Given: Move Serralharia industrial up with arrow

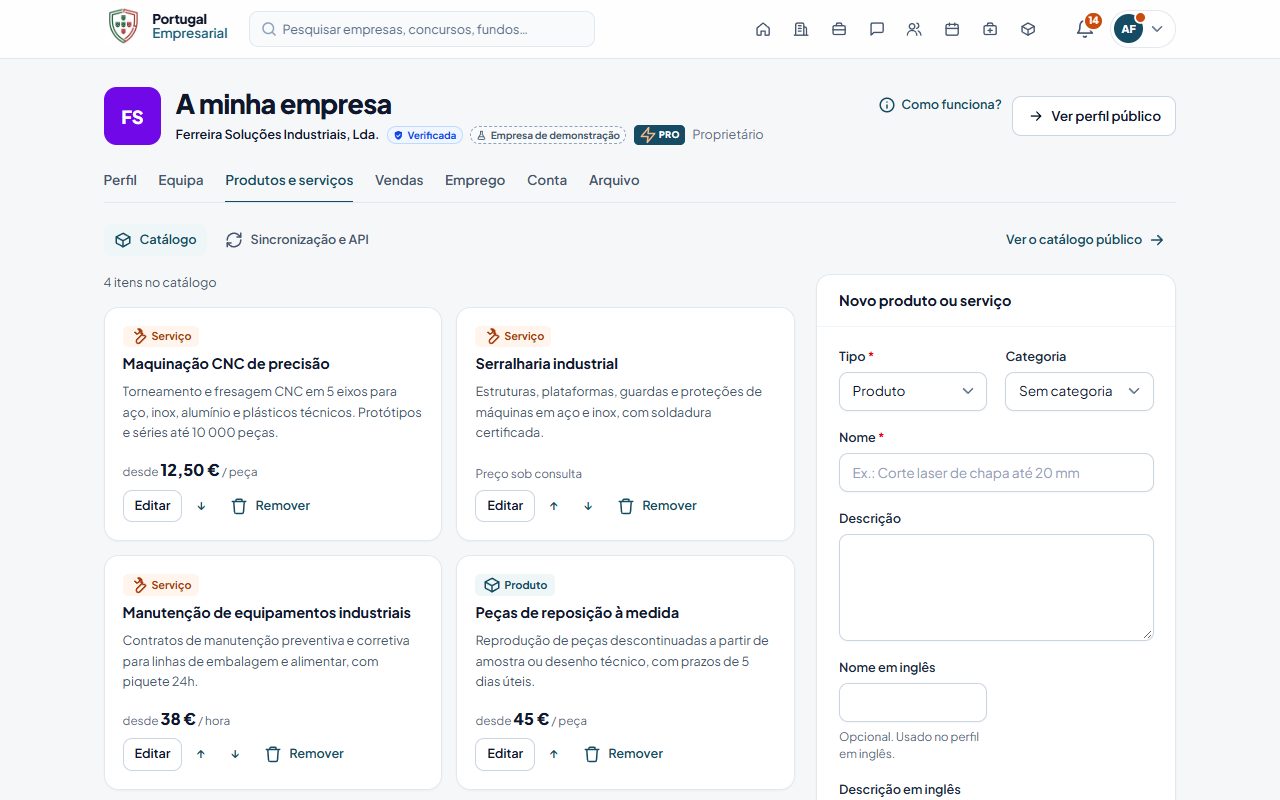Looking at the screenshot, I should pos(554,506).
